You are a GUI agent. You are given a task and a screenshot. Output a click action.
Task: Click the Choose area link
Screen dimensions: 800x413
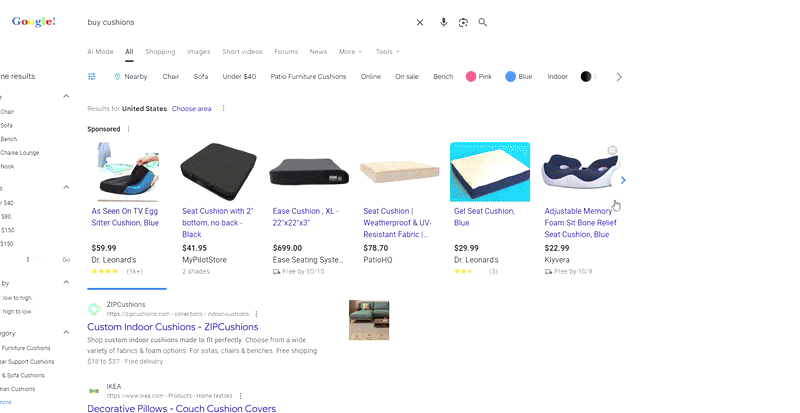(x=191, y=109)
